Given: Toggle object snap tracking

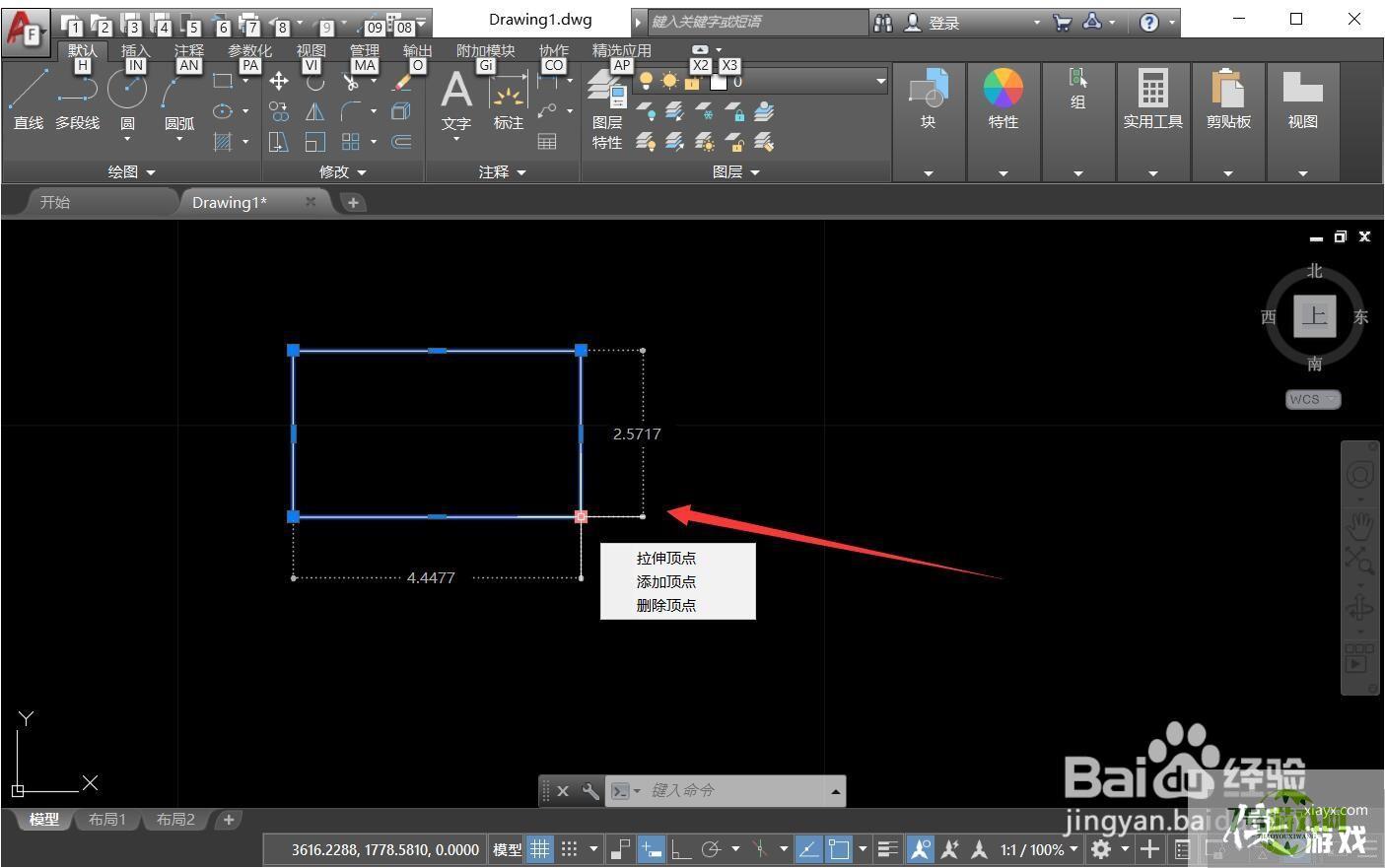Looking at the screenshot, I should 809,849.
